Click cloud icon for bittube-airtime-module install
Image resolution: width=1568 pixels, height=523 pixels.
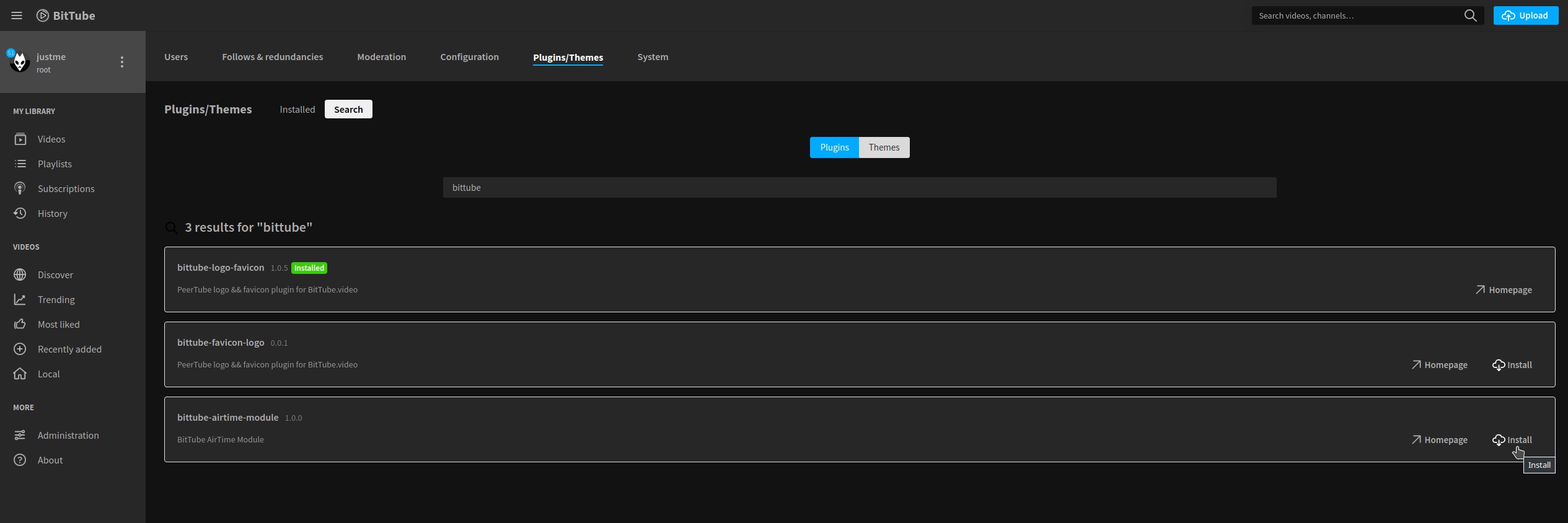1499,440
